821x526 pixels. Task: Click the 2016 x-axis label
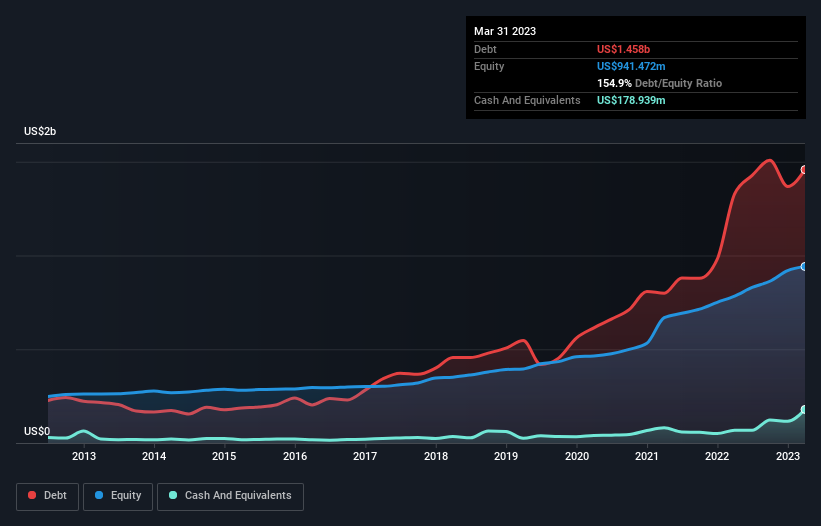click(295, 456)
